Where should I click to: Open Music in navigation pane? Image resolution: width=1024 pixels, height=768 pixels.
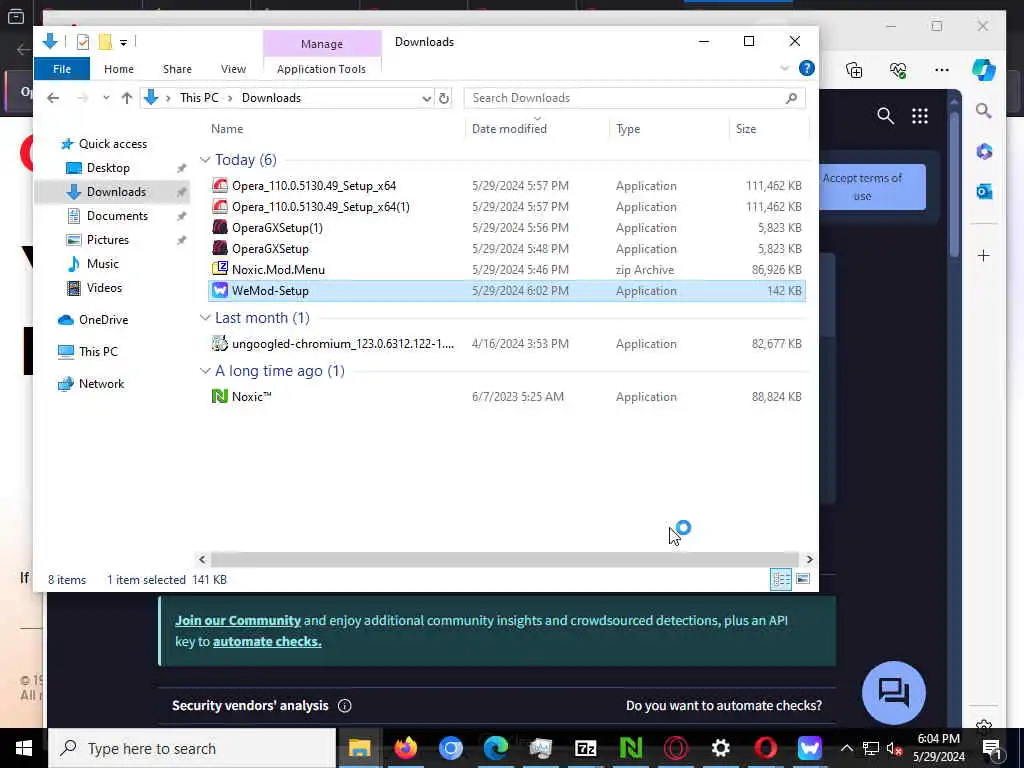[103, 264]
